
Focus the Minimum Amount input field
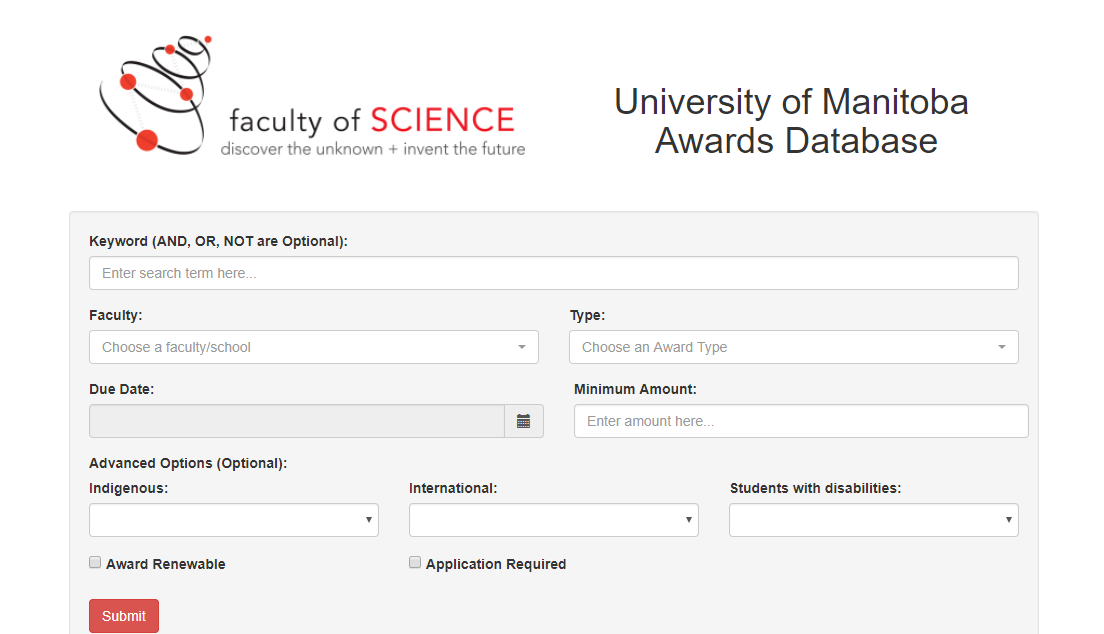[800, 421]
